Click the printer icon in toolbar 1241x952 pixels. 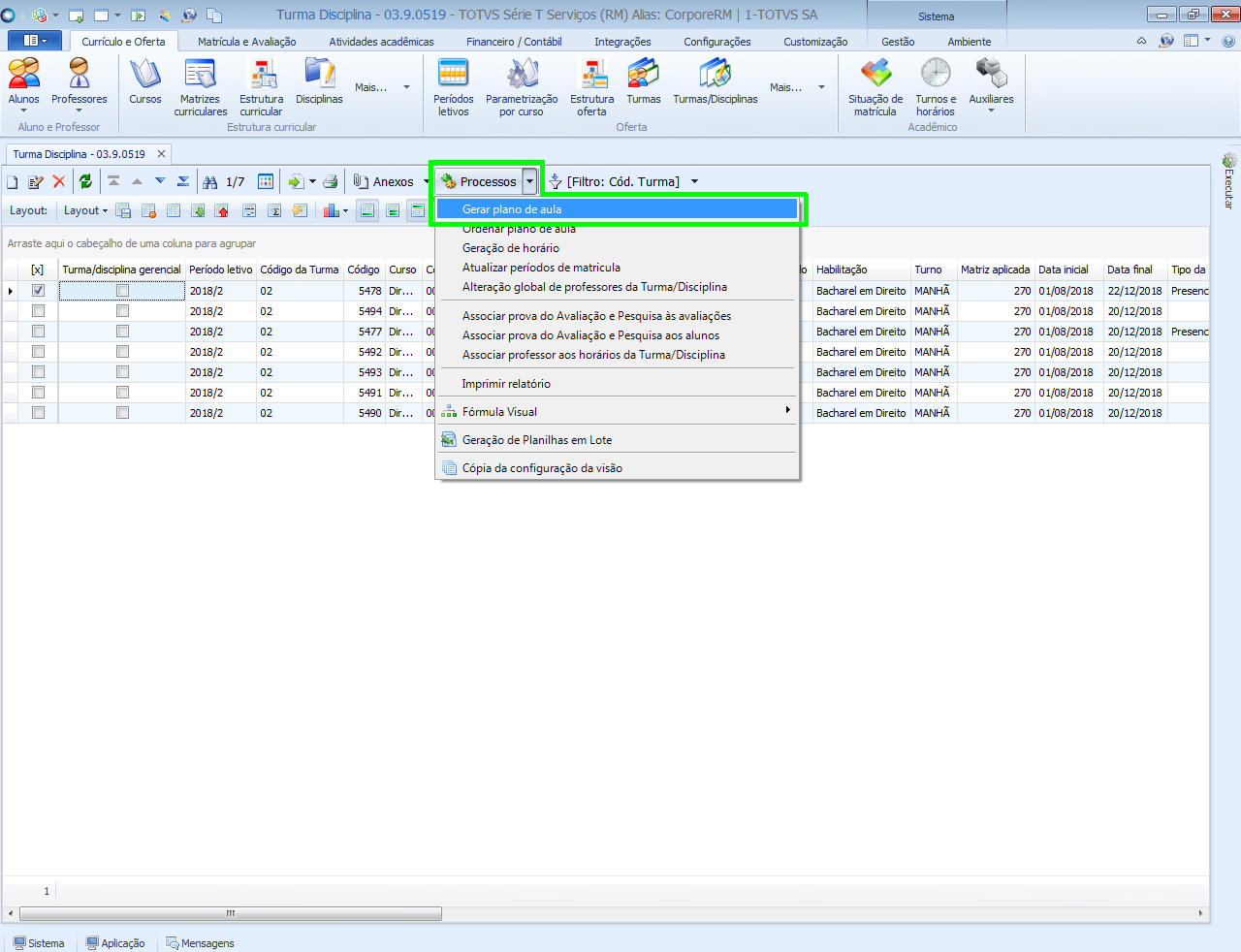click(x=331, y=181)
